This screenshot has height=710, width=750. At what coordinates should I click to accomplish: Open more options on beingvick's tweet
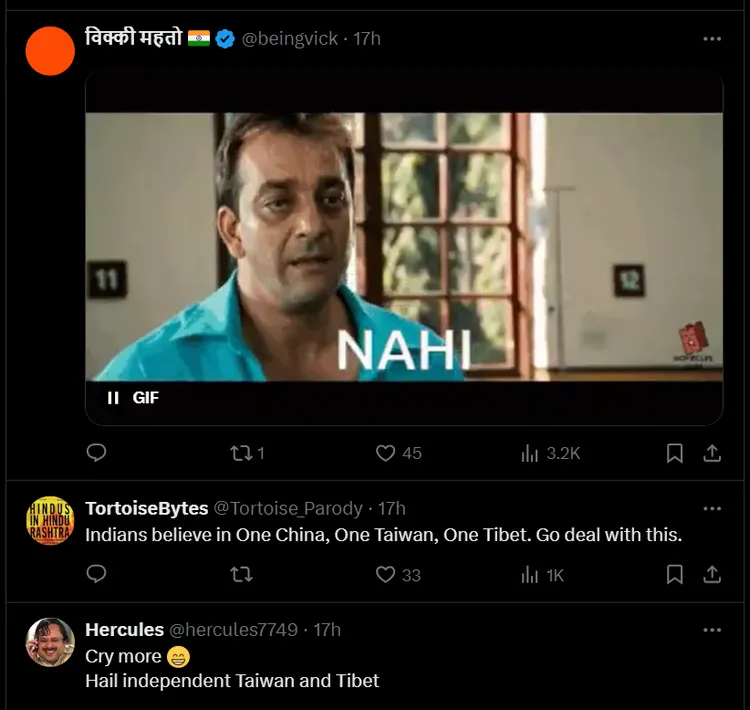pos(712,39)
